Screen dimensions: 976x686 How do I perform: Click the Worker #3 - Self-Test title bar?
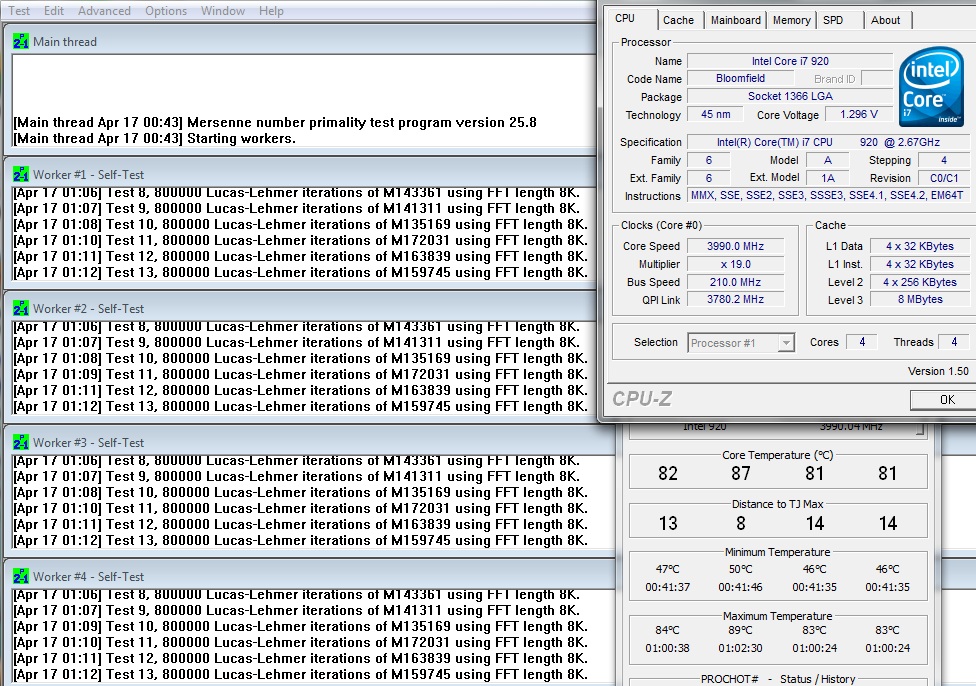pyautogui.click(x=308, y=443)
